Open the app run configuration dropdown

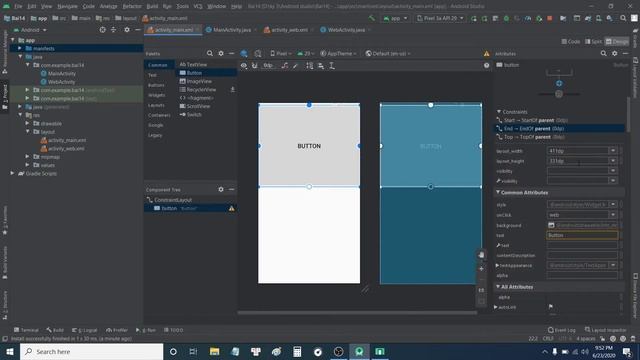(395, 18)
